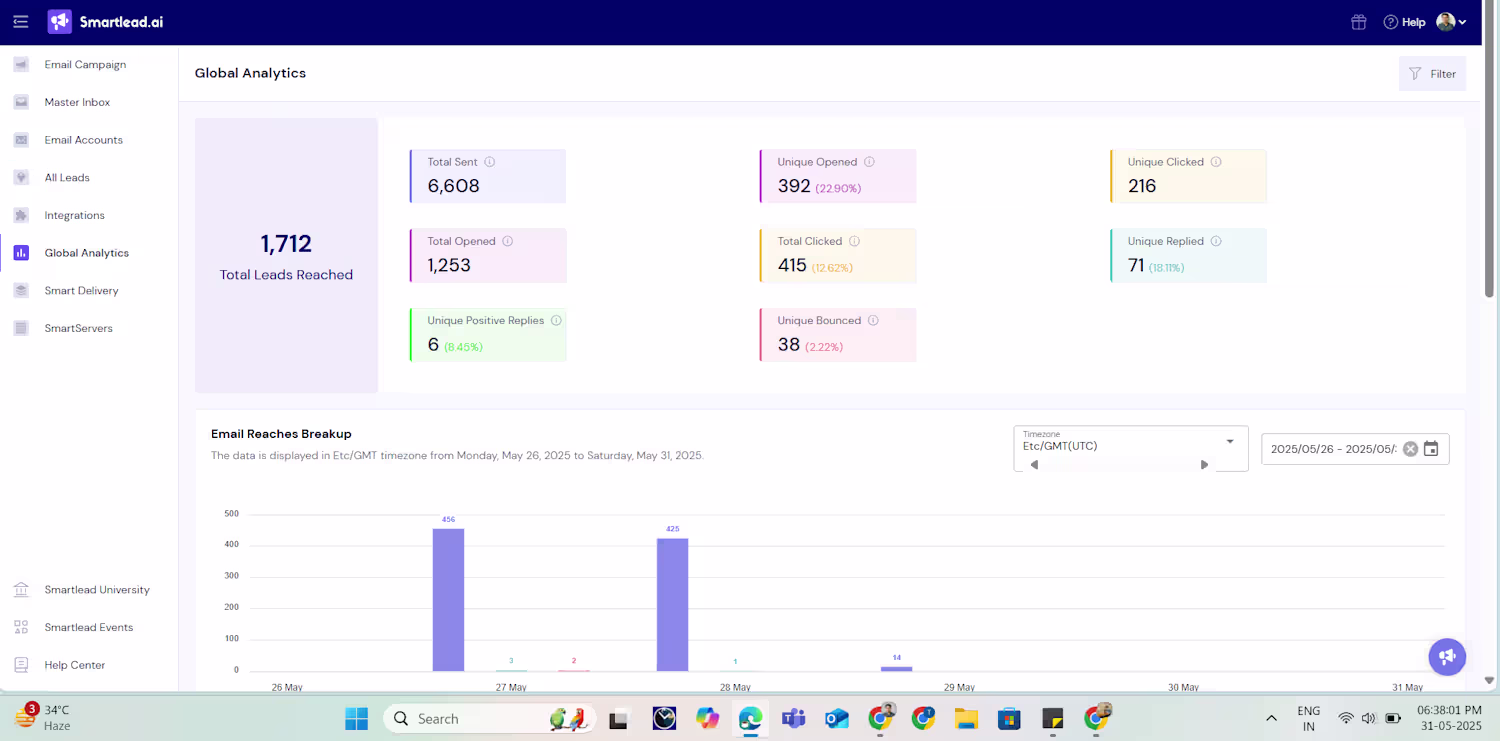Click the info icon beside Unique Bounced

coord(873,321)
